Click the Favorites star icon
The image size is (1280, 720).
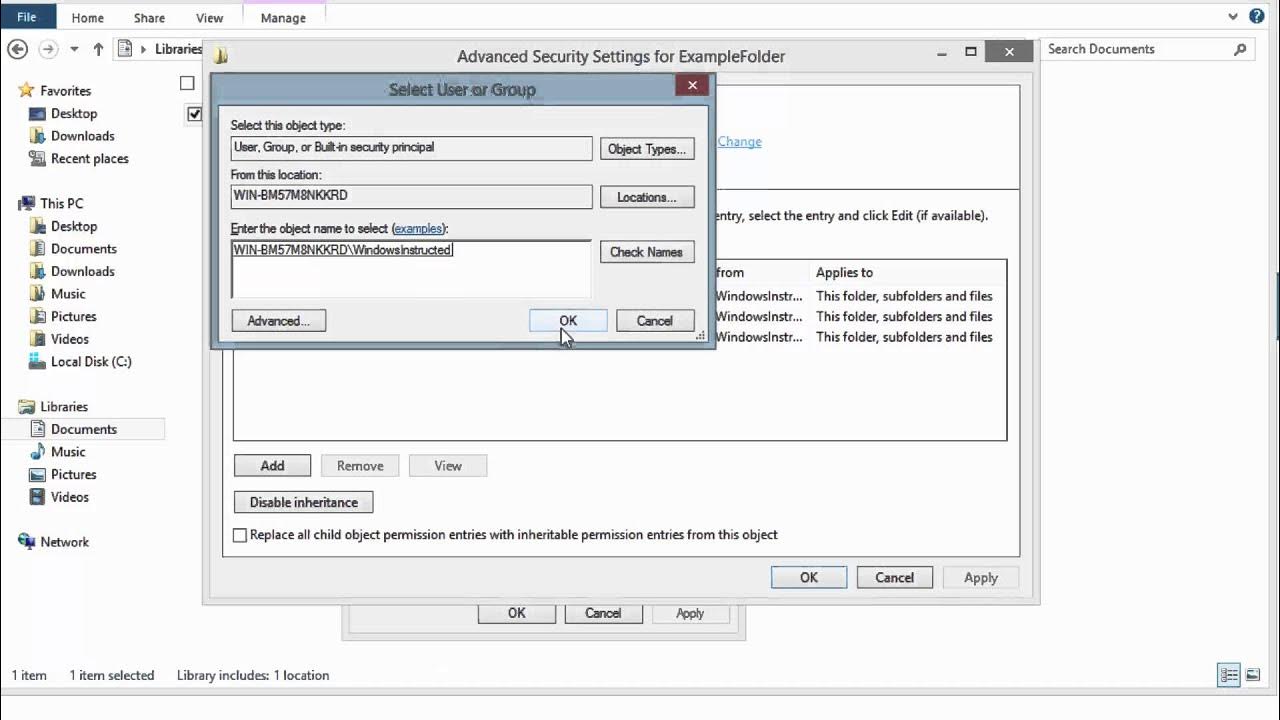(27, 91)
